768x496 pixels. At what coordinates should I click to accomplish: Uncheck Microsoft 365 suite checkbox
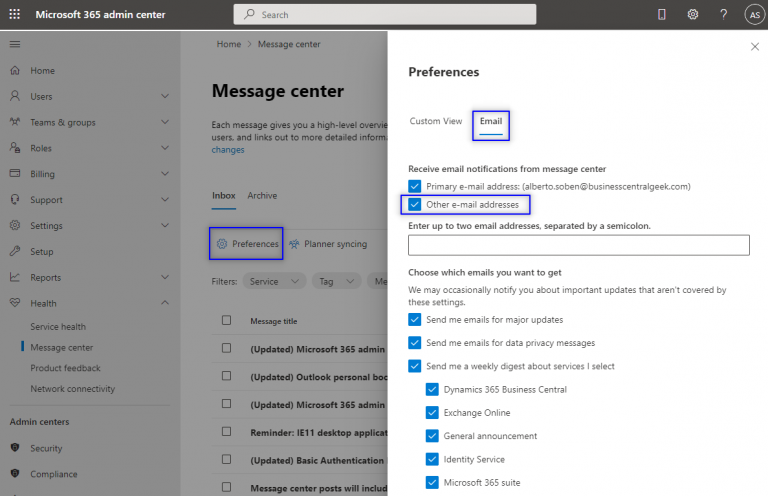pyautogui.click(x=432, y=482)
